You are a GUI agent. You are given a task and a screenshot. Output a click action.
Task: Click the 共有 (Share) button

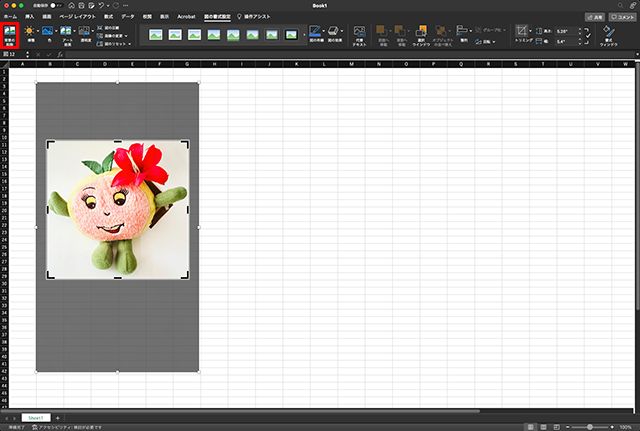point(595,17)
